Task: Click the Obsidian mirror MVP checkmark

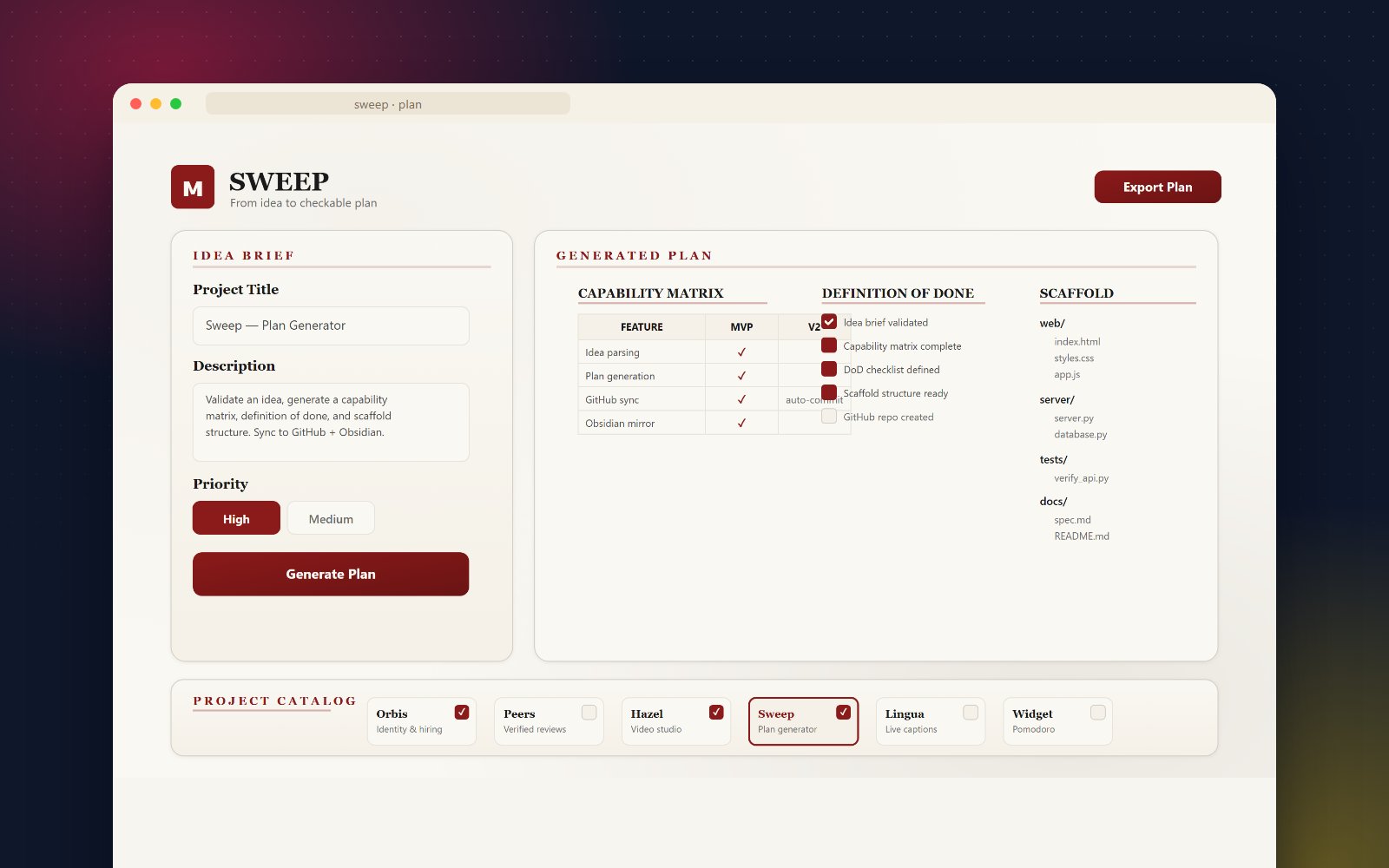Action: coord(741,423)
